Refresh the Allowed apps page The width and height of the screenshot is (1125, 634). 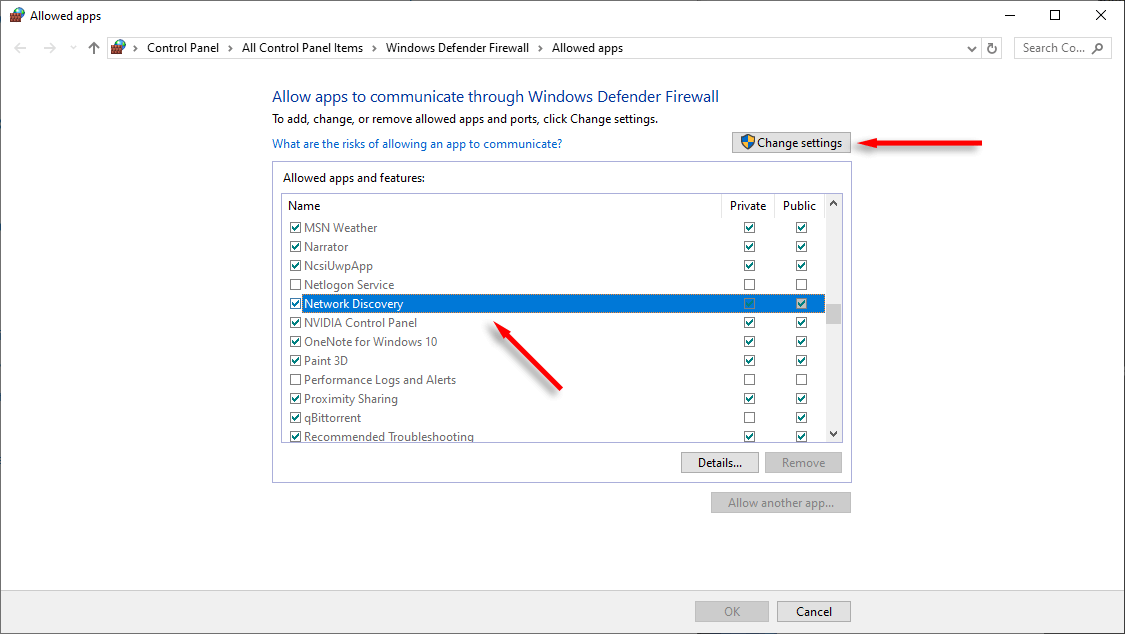tap(992, 48)
